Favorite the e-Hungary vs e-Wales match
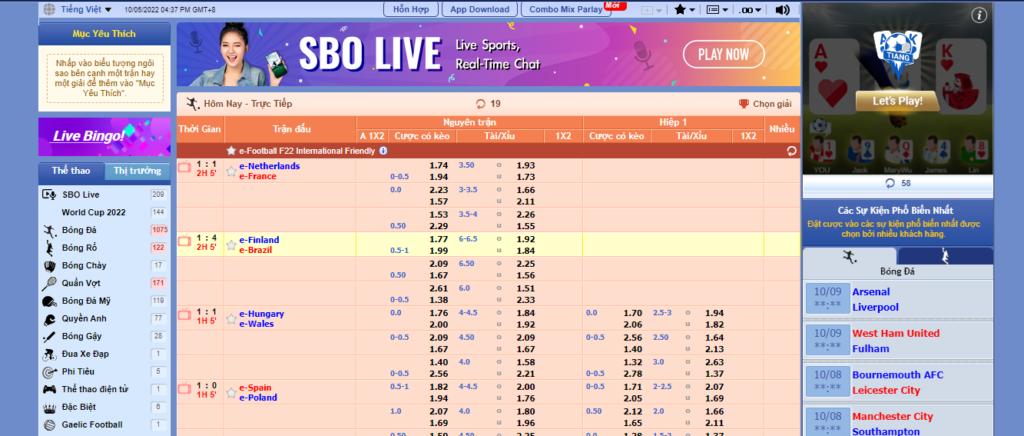The width and height of the screenshot is (1024, 436). (231, 319)
